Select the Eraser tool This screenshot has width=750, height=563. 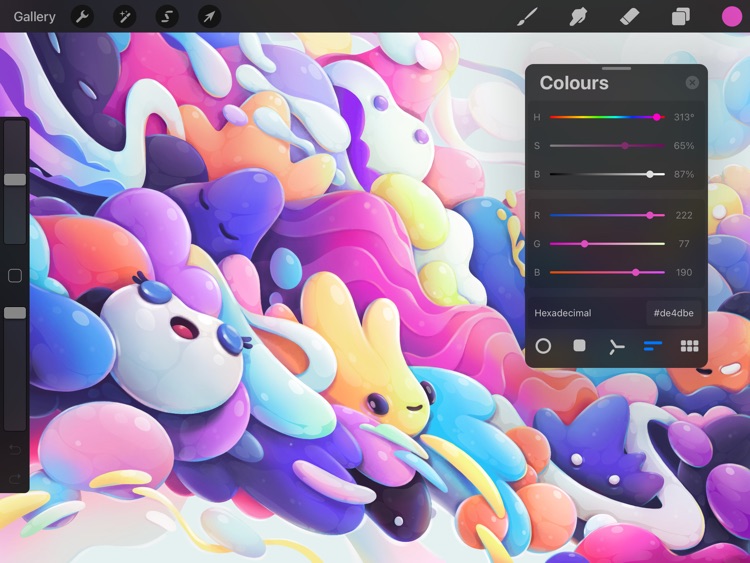point(629,16)
